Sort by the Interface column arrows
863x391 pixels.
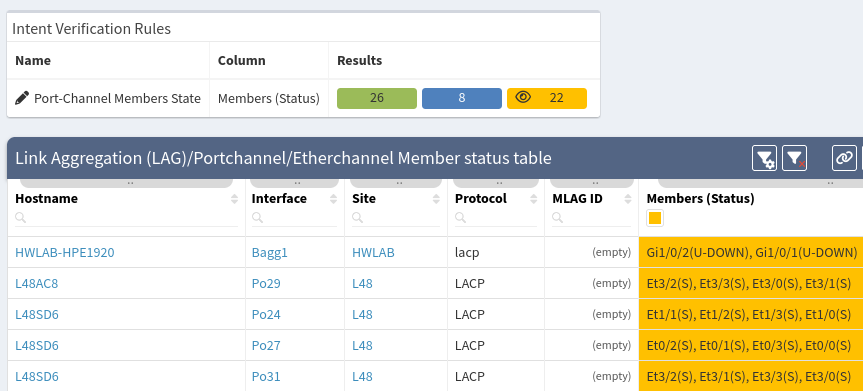(334, 199)
